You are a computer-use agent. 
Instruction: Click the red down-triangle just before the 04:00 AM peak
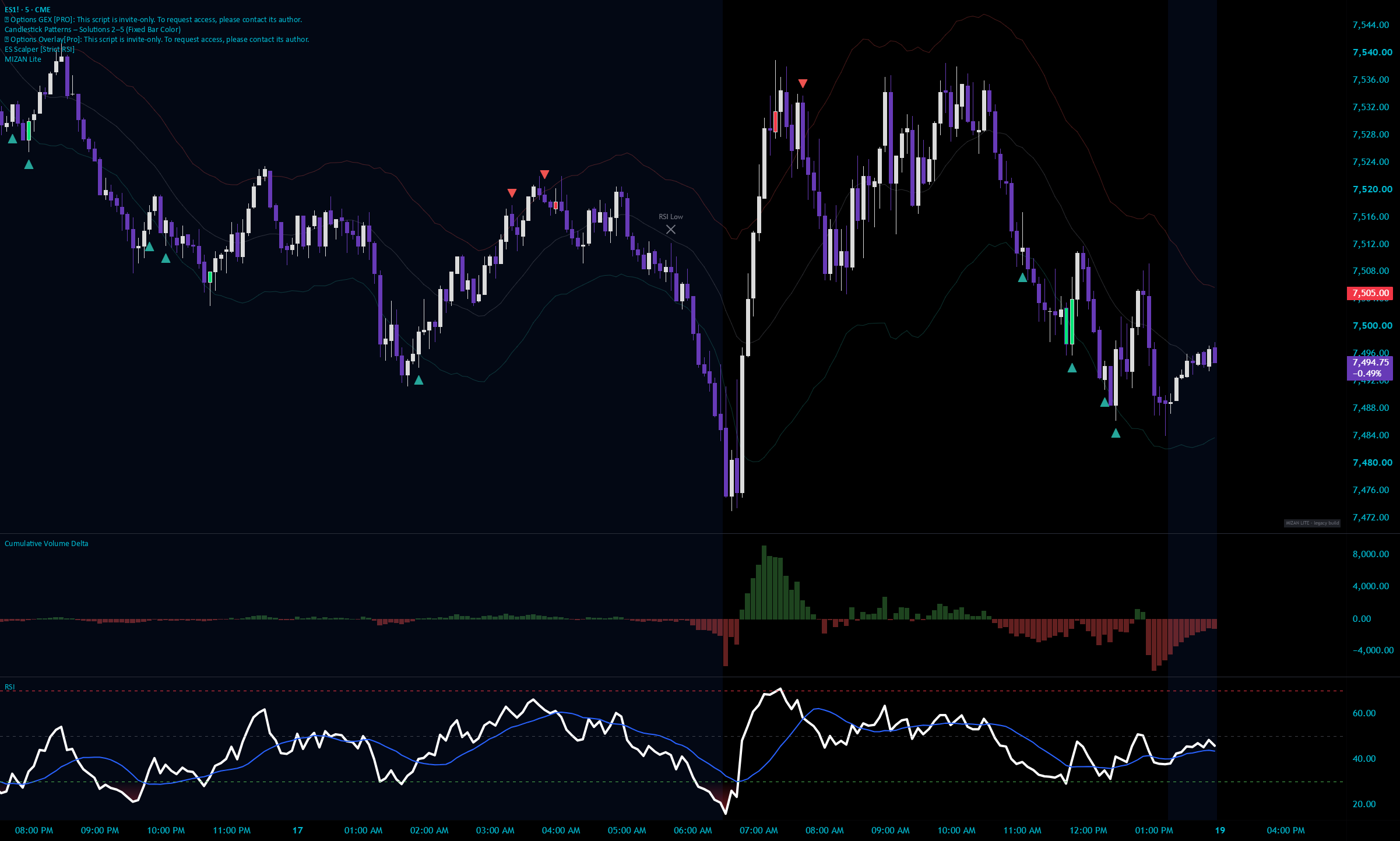tap(544, 174)
